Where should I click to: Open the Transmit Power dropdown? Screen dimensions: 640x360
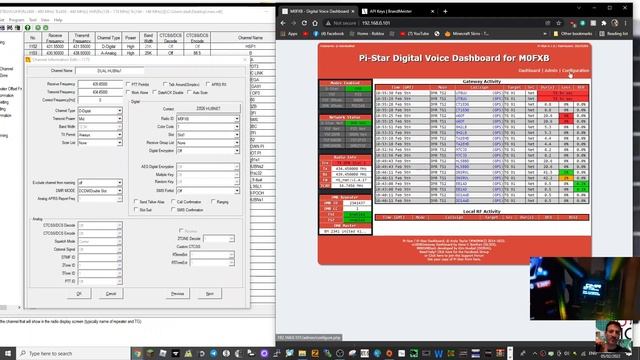tap(100, 119)
